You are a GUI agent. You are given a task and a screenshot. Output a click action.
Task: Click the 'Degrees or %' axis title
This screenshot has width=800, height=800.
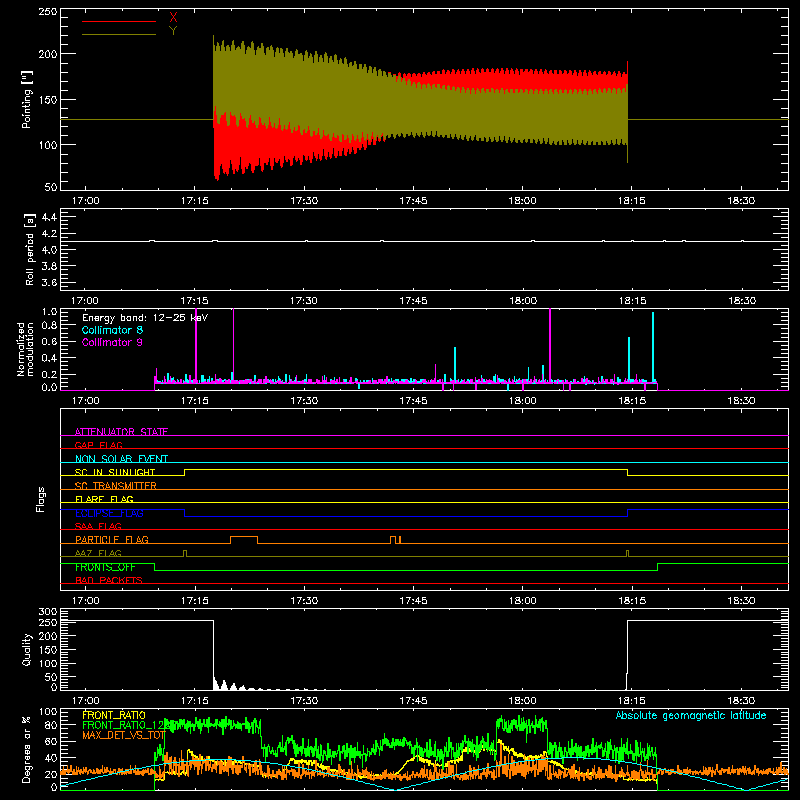(27, 749)
